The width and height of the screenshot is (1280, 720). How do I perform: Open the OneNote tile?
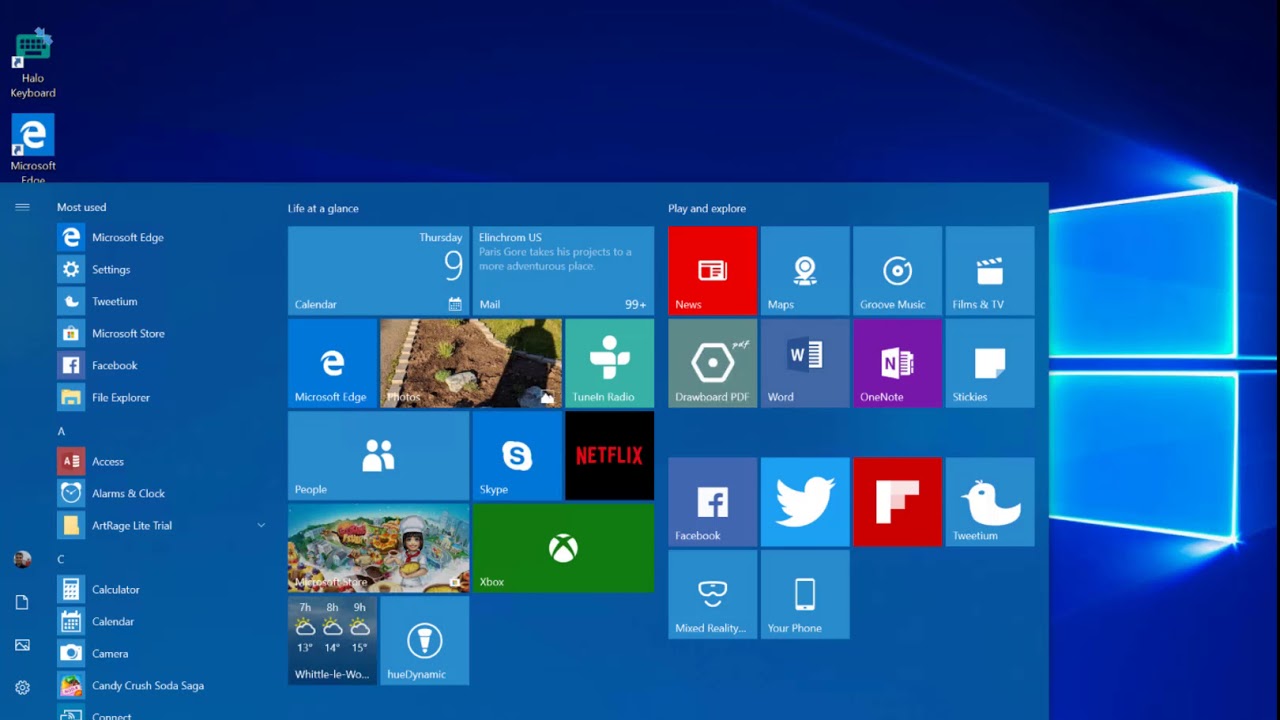tap(897, 363)
